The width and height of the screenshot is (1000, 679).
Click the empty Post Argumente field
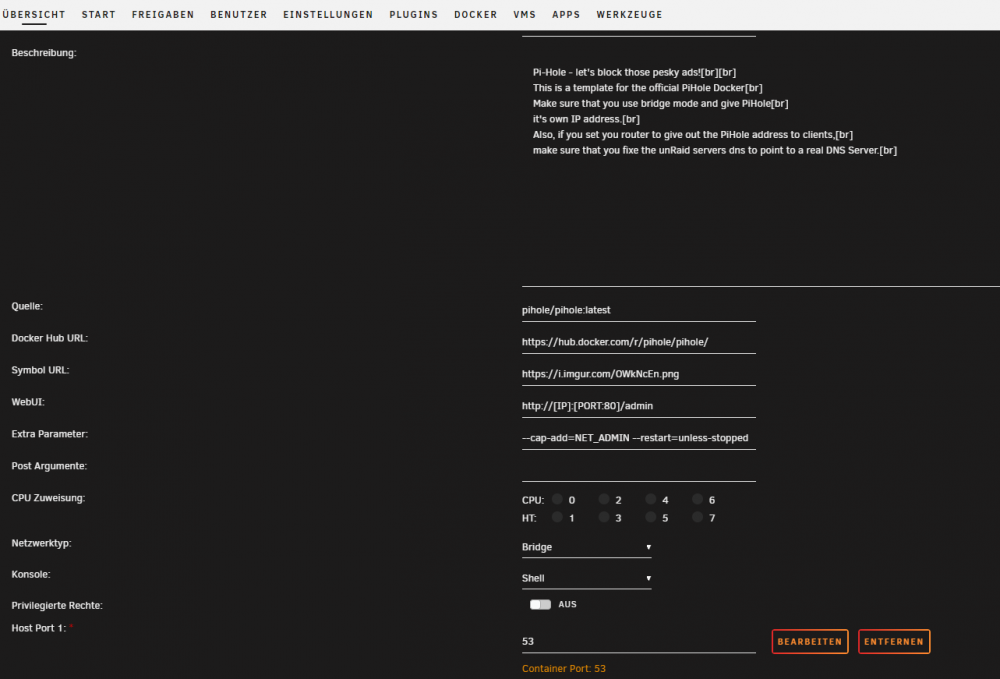(x=638, y=470)
